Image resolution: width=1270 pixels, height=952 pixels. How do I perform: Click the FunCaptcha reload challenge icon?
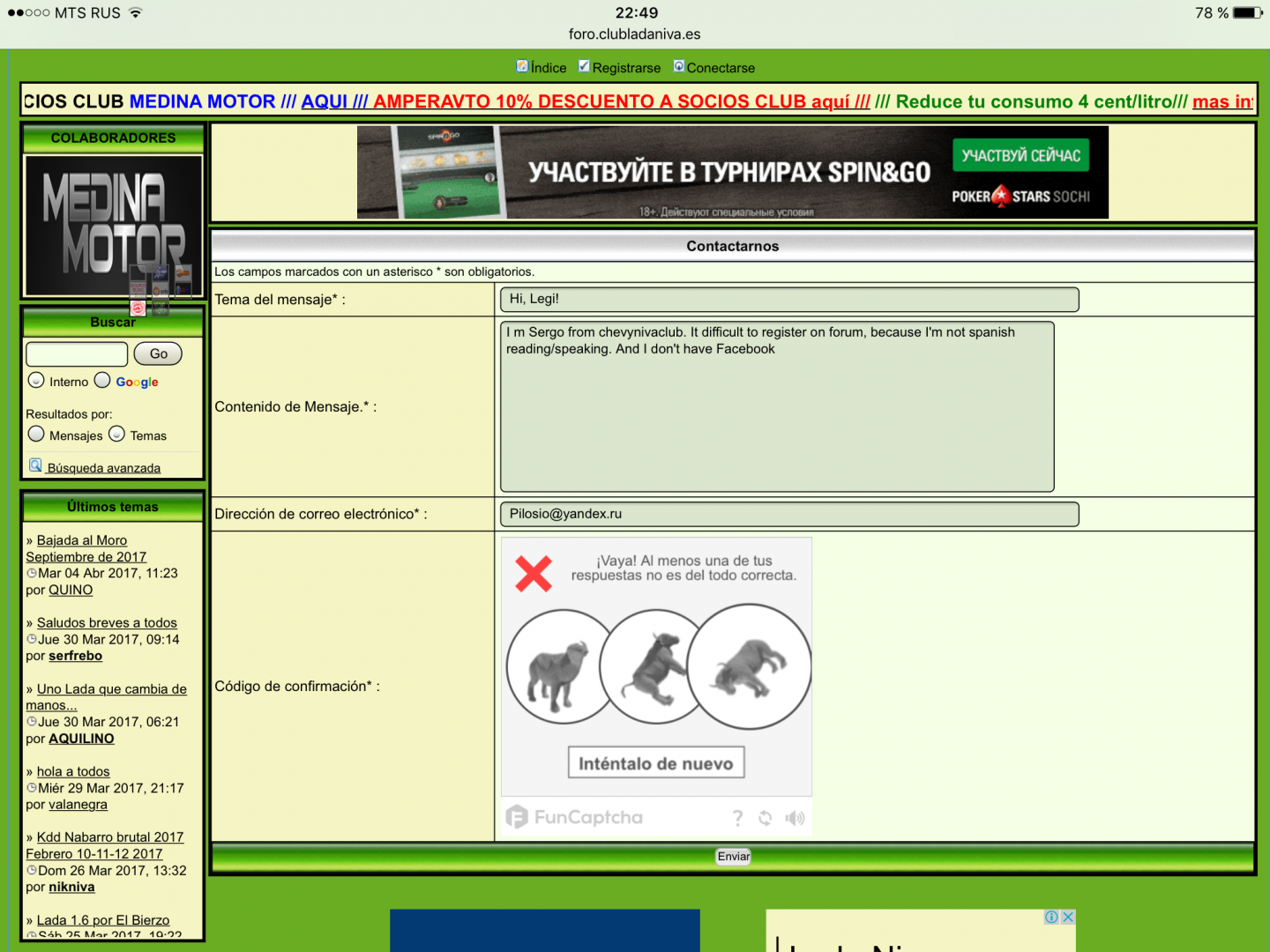(x=765, y=818)
